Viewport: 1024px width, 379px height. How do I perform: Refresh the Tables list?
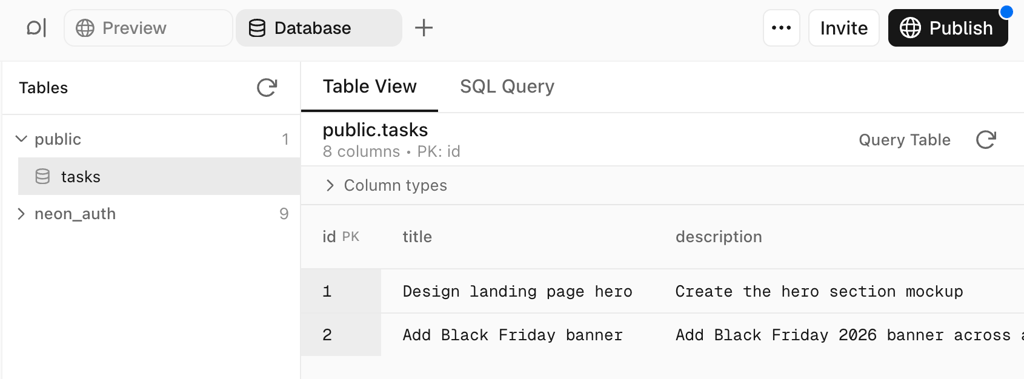click(266, 88)
